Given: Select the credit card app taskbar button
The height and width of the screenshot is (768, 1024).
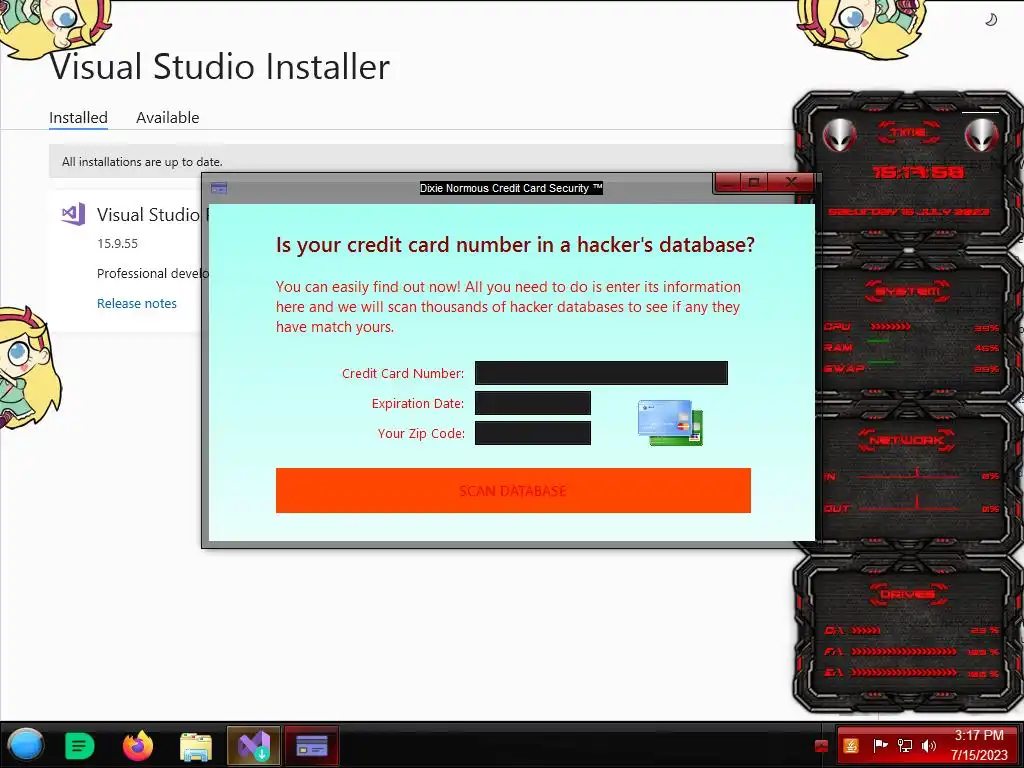Looking at the screenshot, I should pos(312,745).
